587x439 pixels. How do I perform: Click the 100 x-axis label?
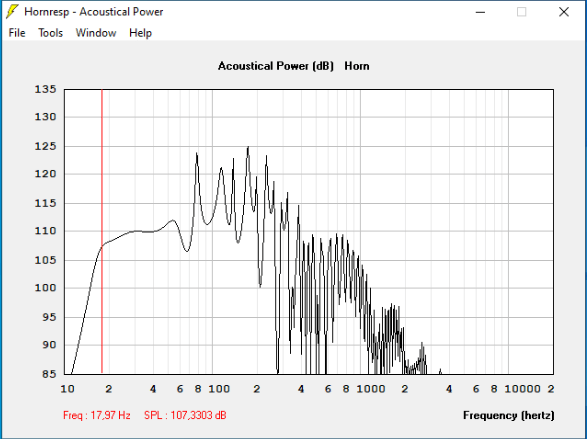[219, 389]
